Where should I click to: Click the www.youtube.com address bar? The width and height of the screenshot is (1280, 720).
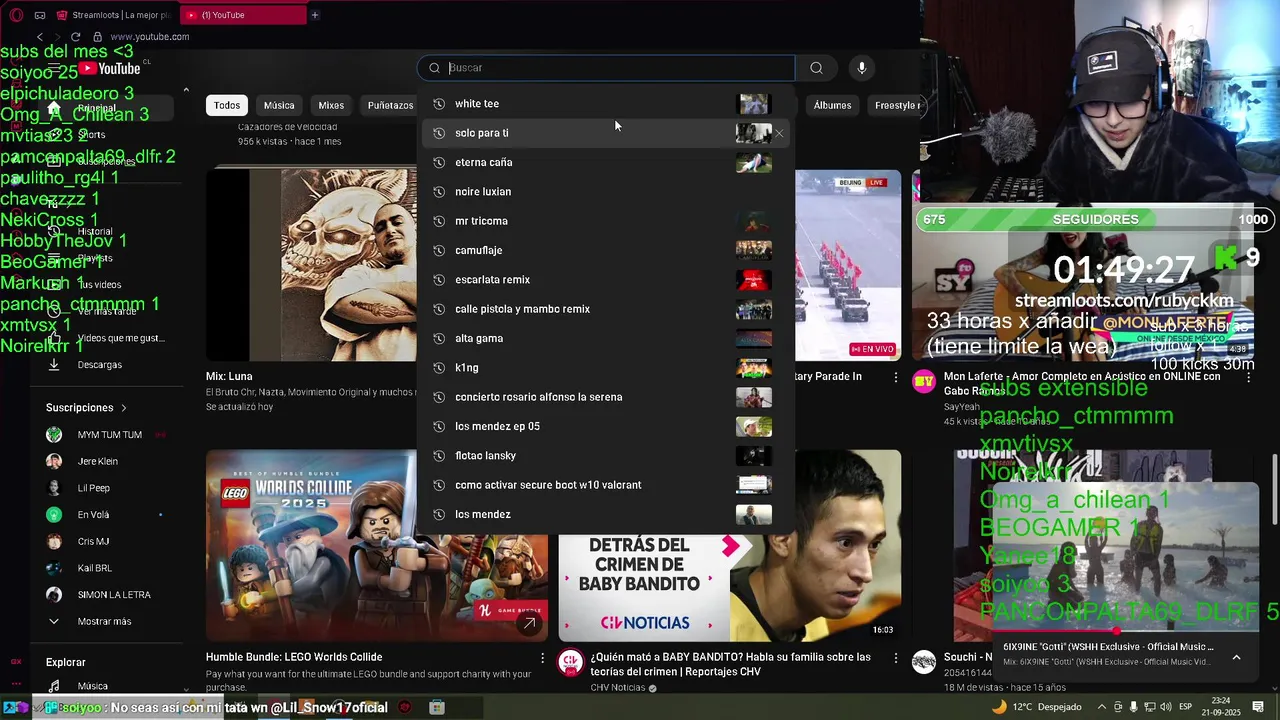point(150,37)
